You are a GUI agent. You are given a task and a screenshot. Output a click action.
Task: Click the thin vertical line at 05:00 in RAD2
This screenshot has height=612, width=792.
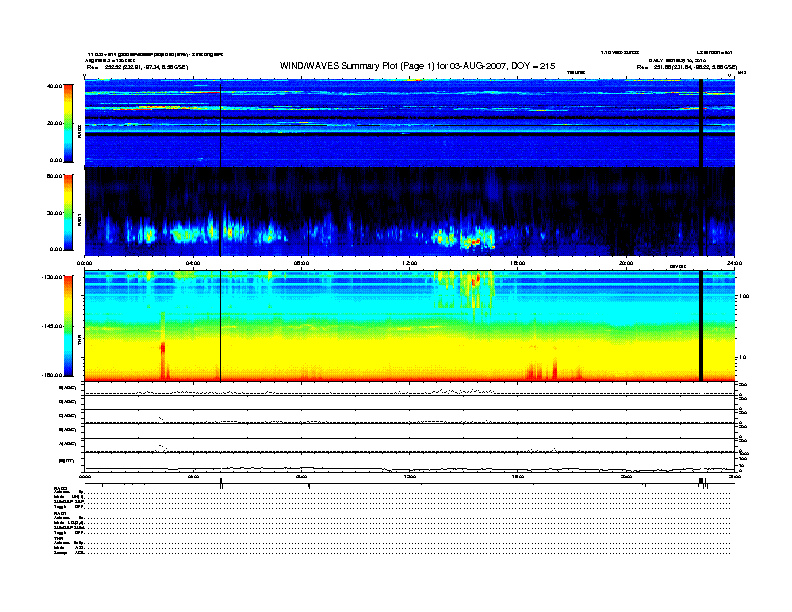[x=221, y=123]
